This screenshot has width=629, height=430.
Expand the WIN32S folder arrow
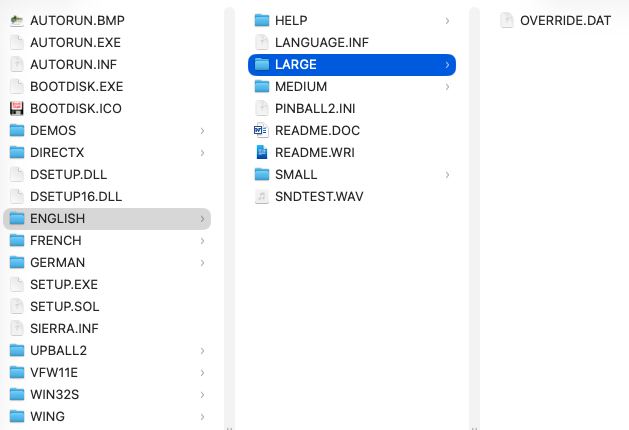click(x=202, y=395)
